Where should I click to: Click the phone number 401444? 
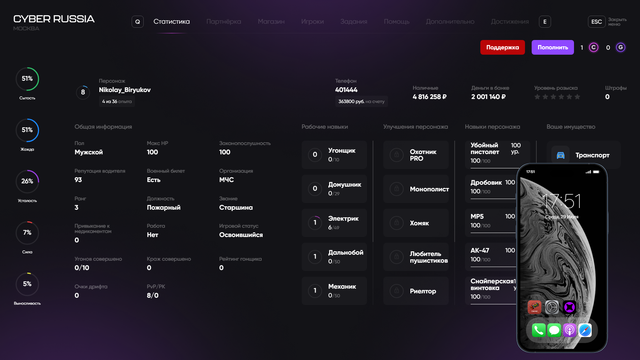(346, 90)
